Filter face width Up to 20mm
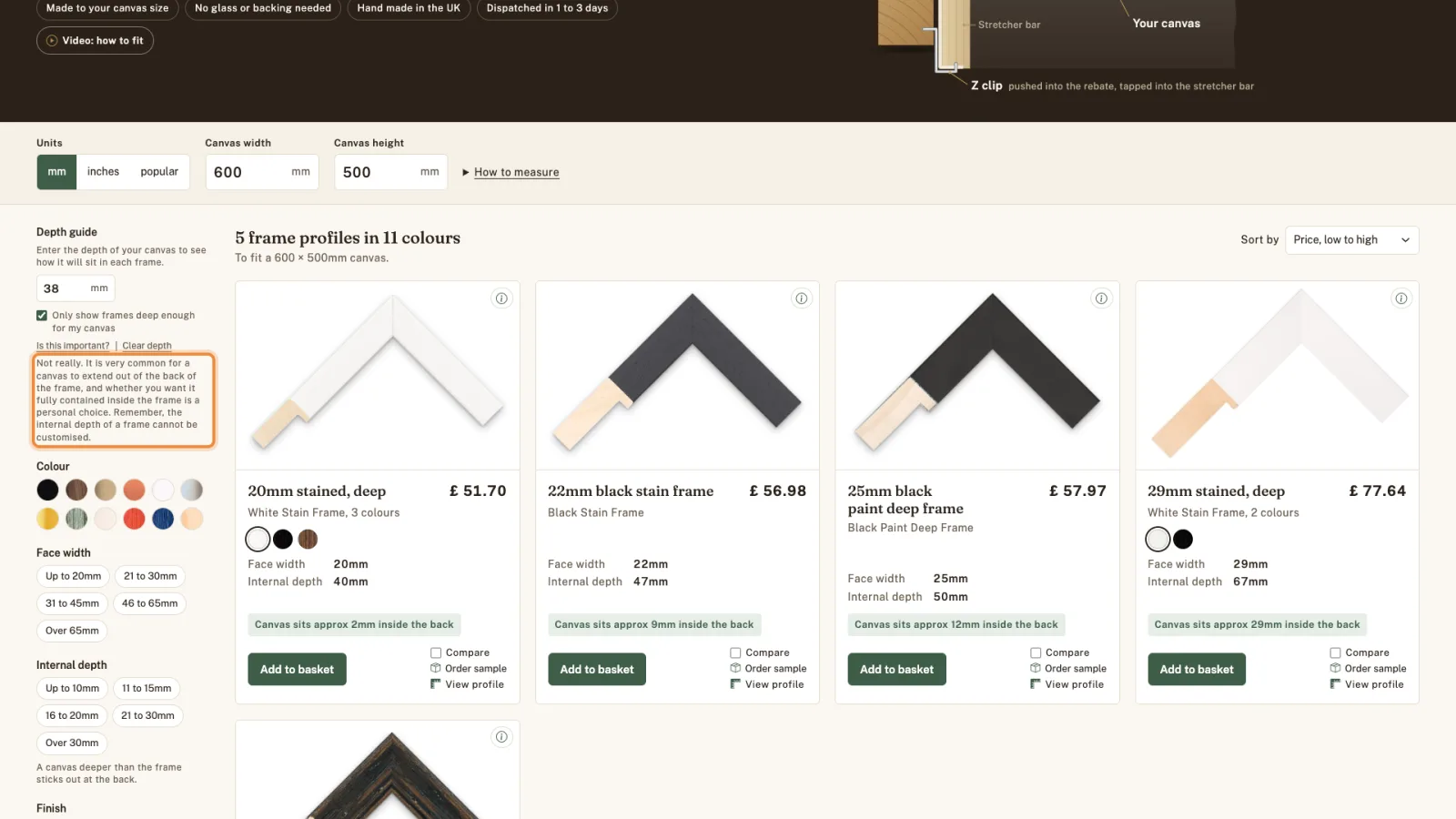Viewport: 1456px width, 819px height. [74, 576]
